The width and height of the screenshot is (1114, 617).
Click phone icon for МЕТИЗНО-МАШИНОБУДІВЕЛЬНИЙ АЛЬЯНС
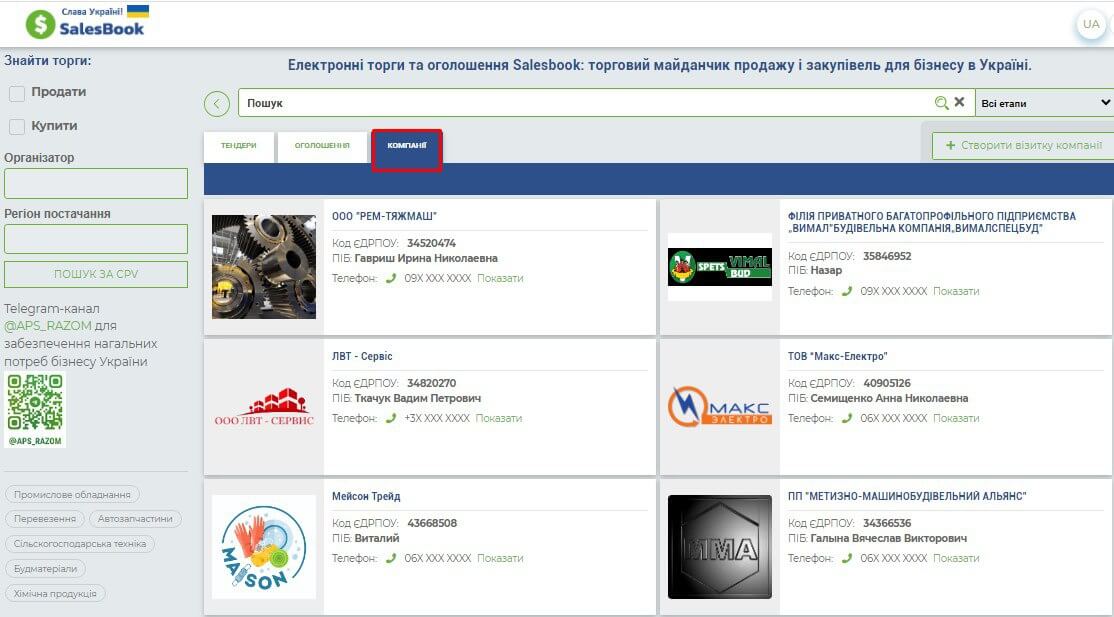(847, 559)
